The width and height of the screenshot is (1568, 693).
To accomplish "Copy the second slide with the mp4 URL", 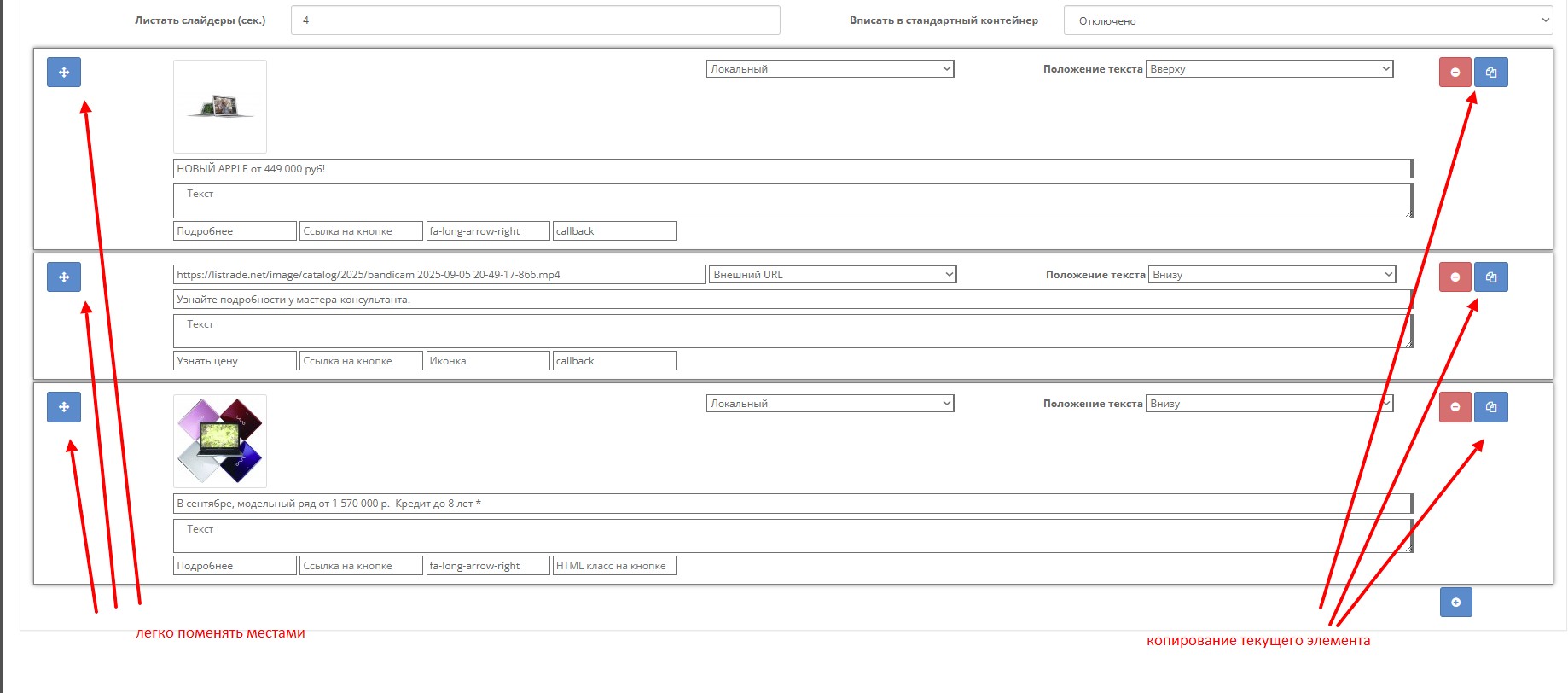I will pyautogui.click(x=1490, y=277).
